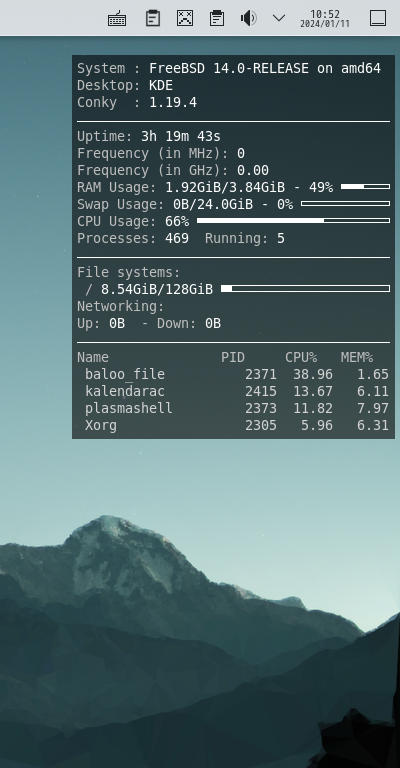The height and width of the screenshot is (768, 400).
Task: Expand hidden system tray icons arrow
Action: pos(279,18)
